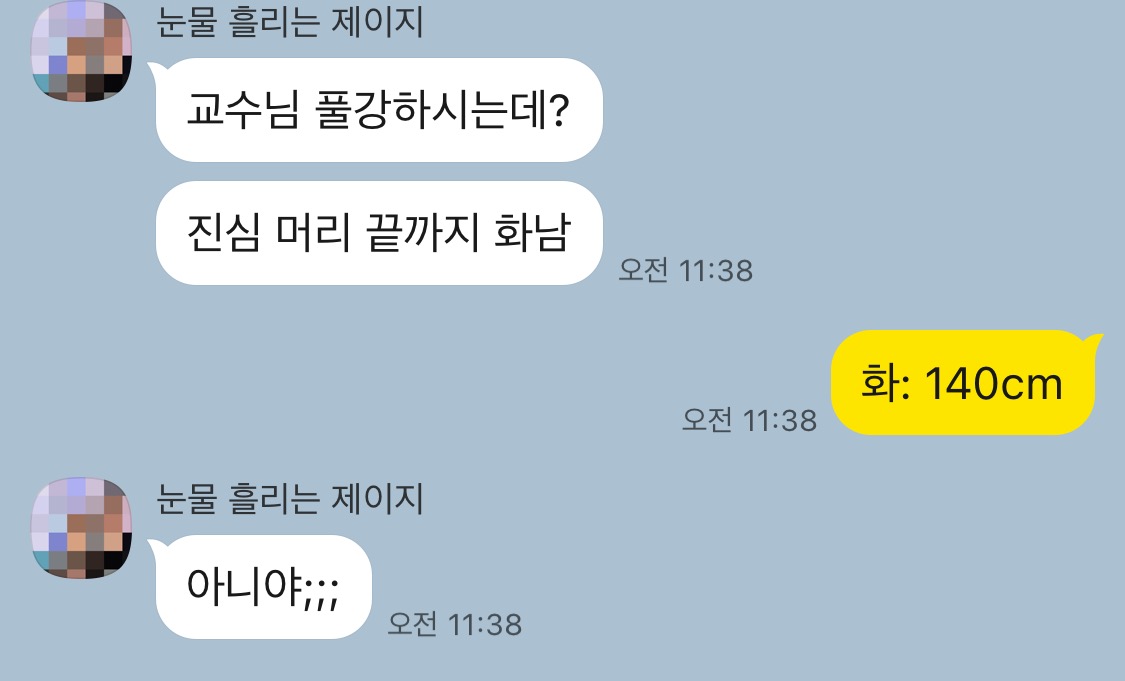Open the bottom pixelated profile picture

point(82,527)
